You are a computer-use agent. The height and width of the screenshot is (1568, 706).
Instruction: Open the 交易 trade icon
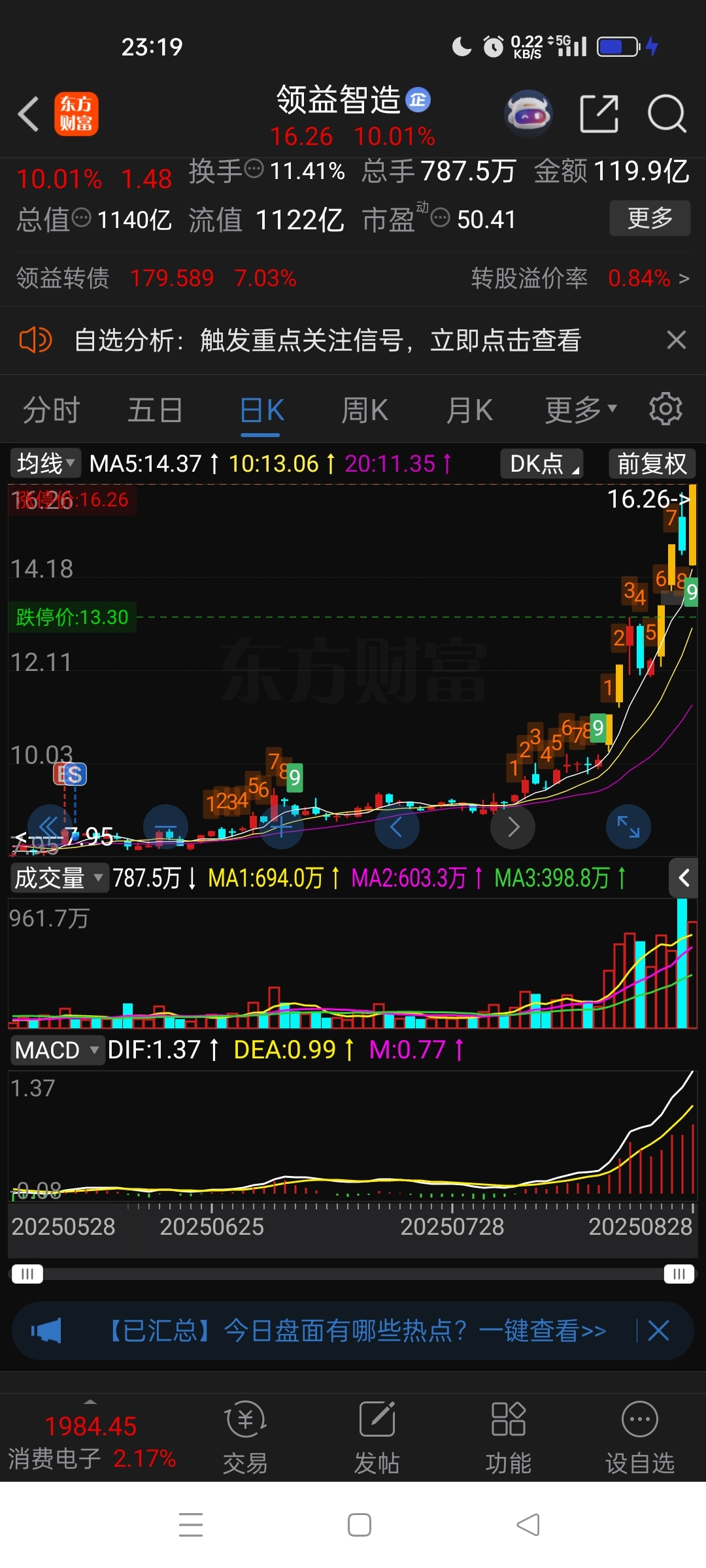click(246, 1438)
